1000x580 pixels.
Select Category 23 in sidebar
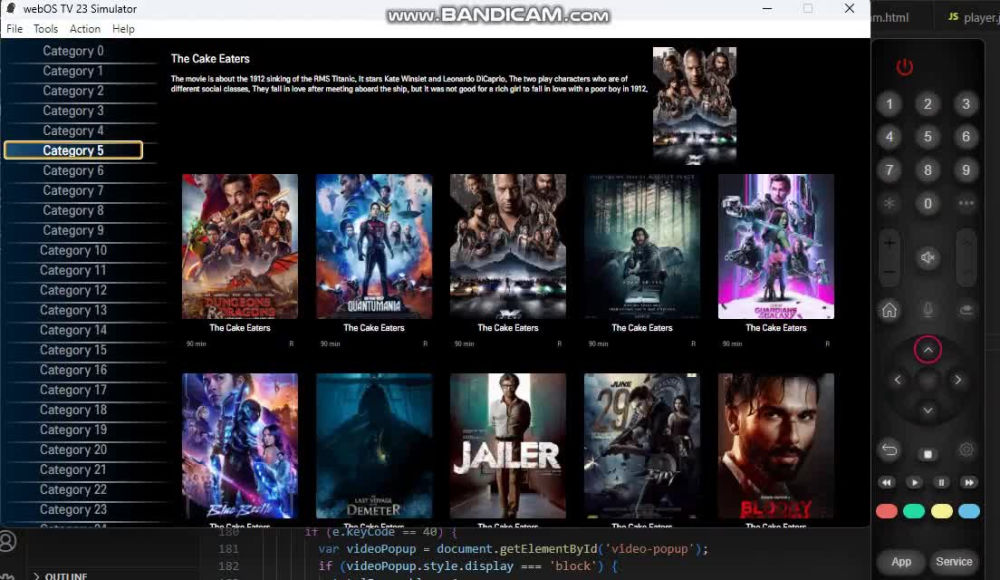(x=73, y=510)
